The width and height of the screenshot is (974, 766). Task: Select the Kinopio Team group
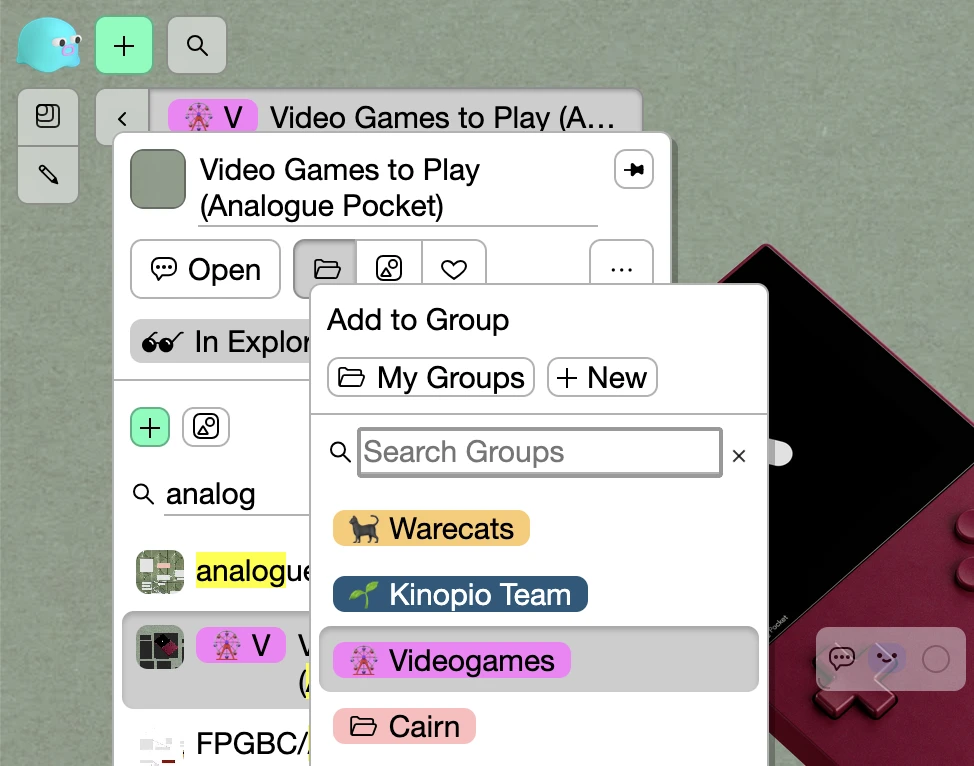coord(460,595)
